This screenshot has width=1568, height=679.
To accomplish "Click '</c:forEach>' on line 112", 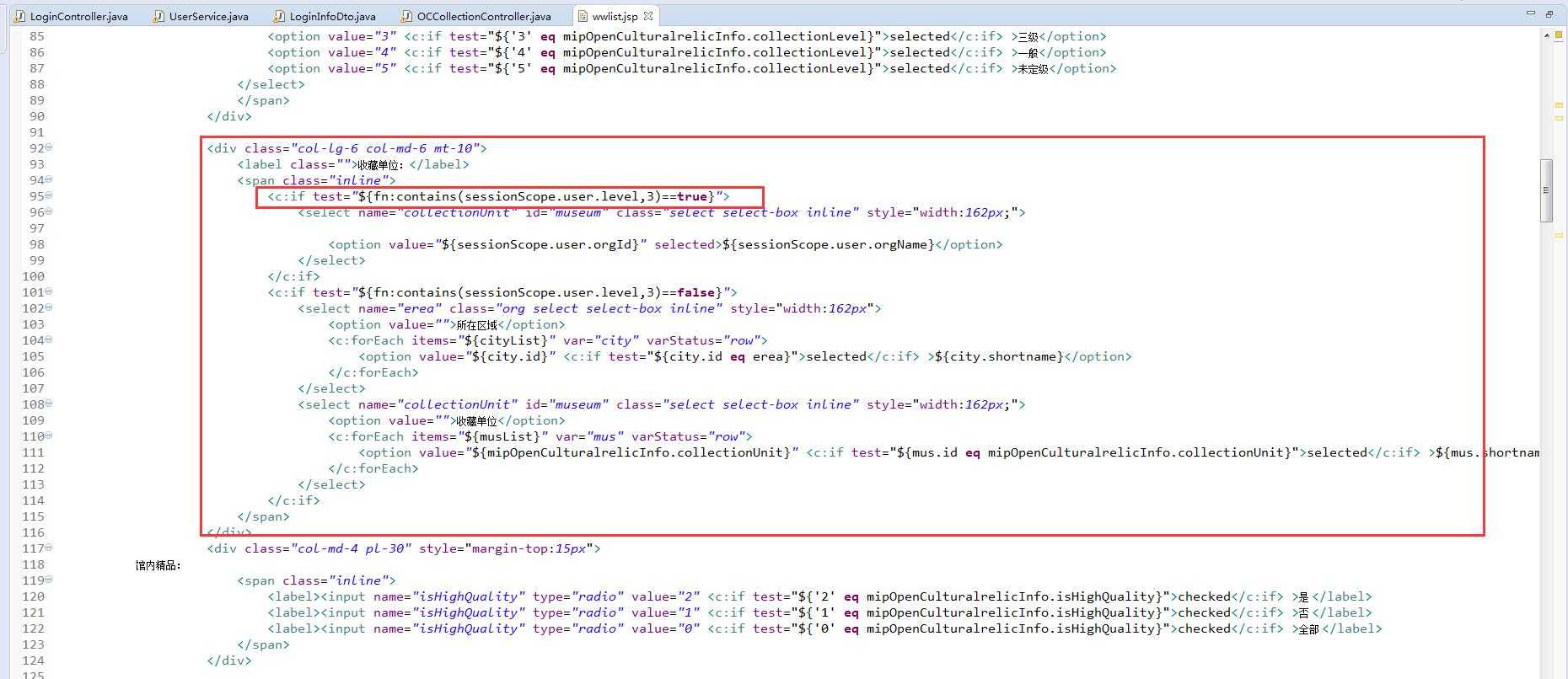I will (373, 468).
